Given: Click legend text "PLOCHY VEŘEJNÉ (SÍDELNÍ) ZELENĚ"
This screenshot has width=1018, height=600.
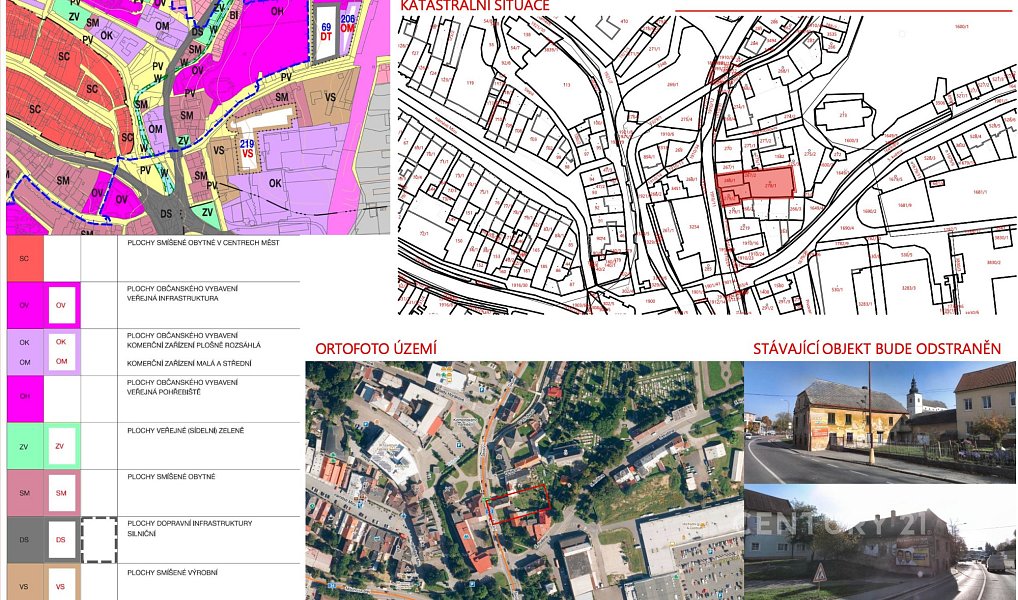Looking at the screenshot, I should (186, 431).
